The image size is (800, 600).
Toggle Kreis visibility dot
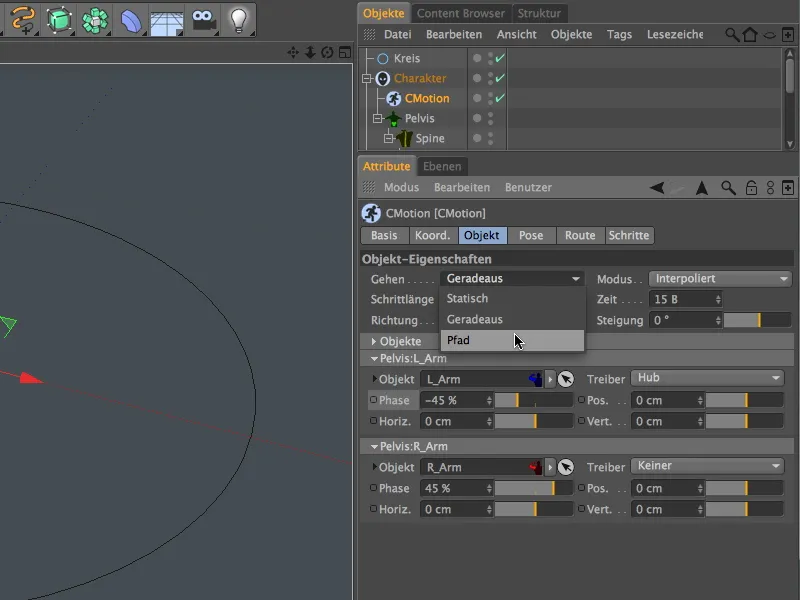point(477,58)
